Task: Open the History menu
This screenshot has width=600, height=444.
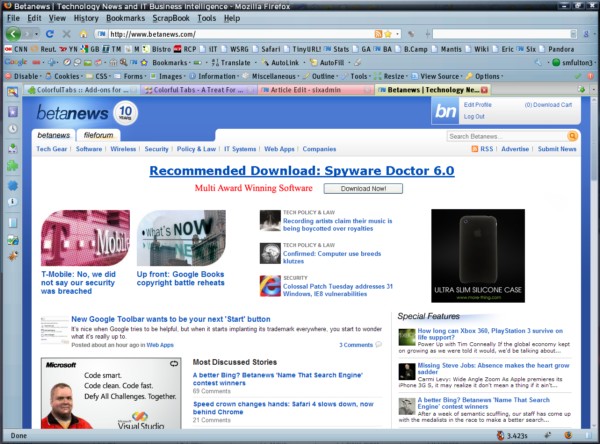Action: point(86,18)
